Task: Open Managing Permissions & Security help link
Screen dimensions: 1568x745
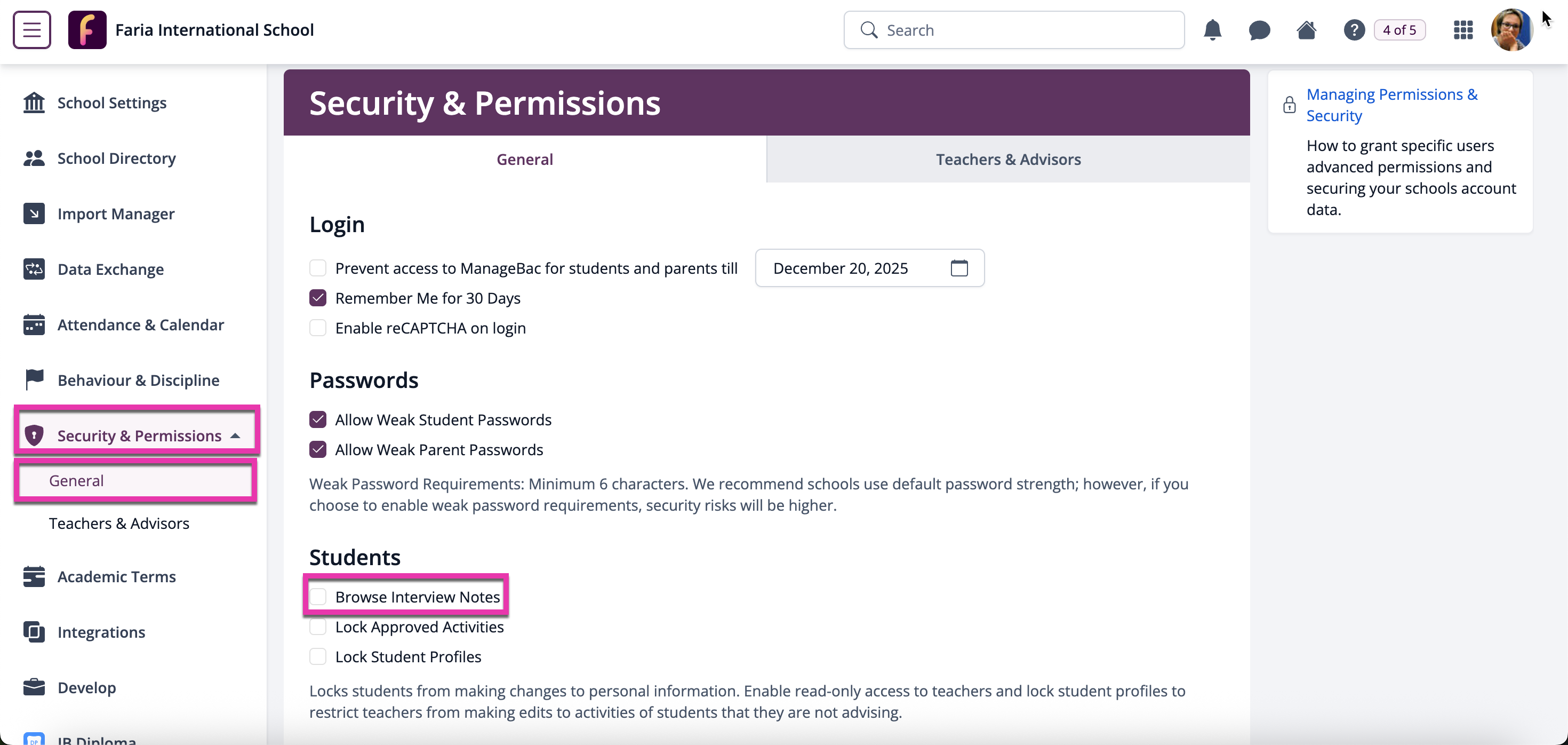Action: (x=1391, y=105)
